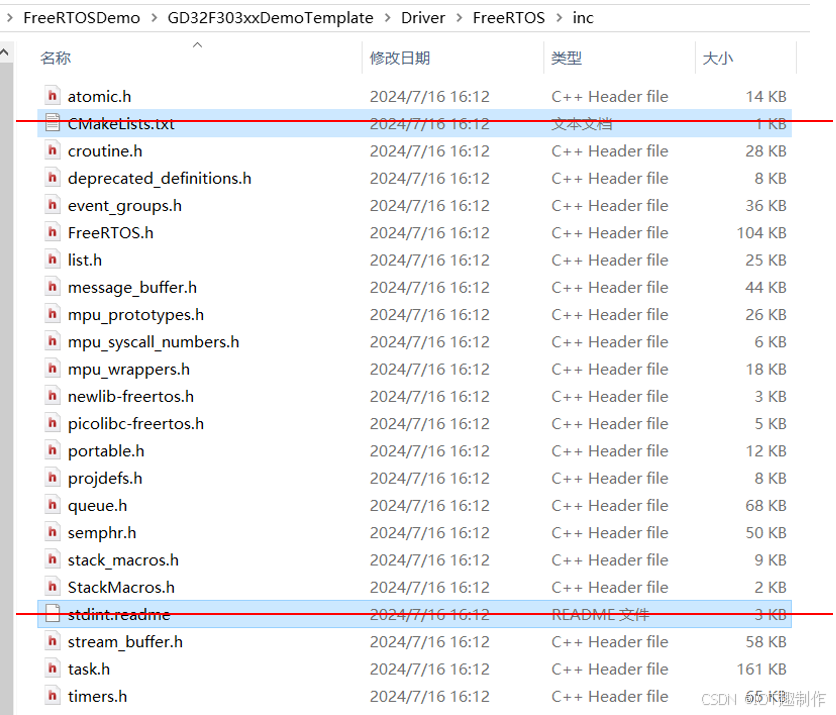Navigate to GD32F303xxDemoTemplate folder breadcrumb
836x715 pixels.
tap(270, 18)
